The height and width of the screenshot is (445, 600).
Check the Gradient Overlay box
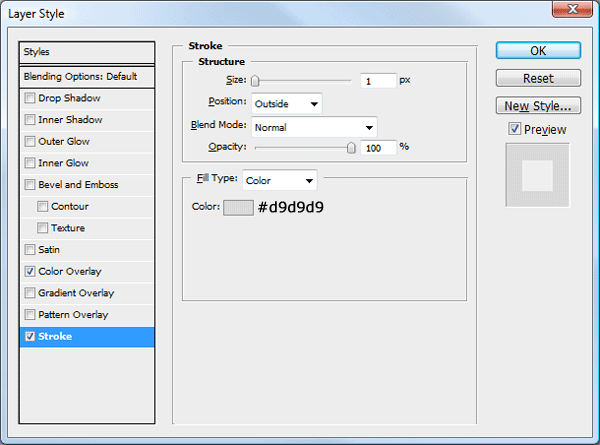[x=30, y=293]
